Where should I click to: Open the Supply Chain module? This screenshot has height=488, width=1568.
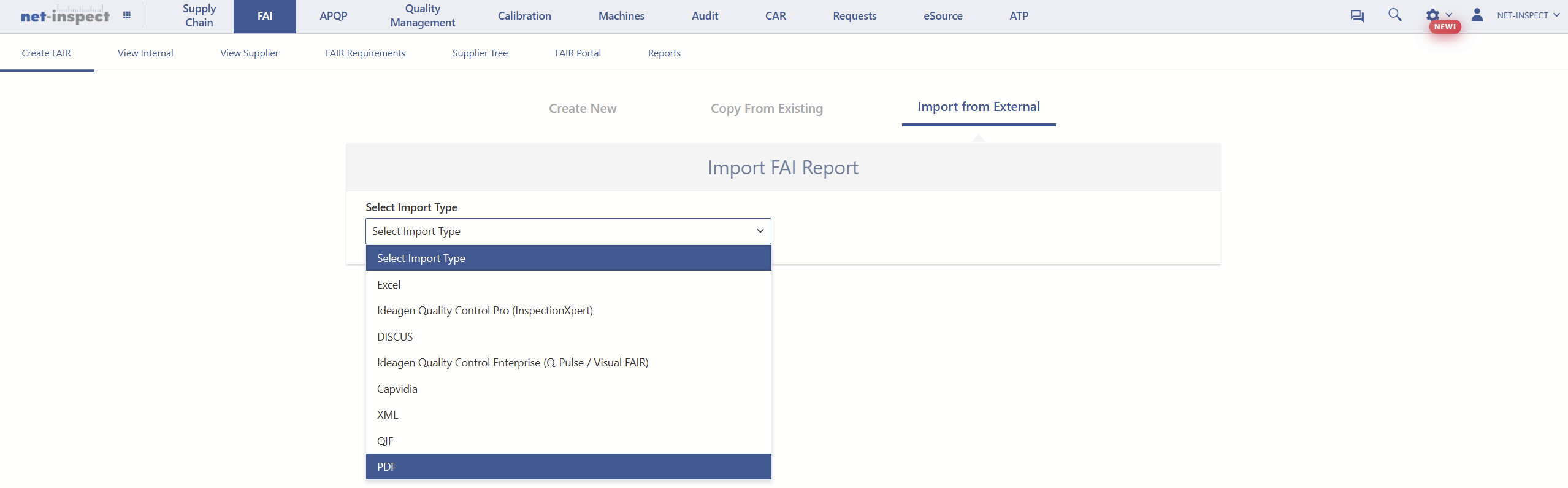pos(199,16)
